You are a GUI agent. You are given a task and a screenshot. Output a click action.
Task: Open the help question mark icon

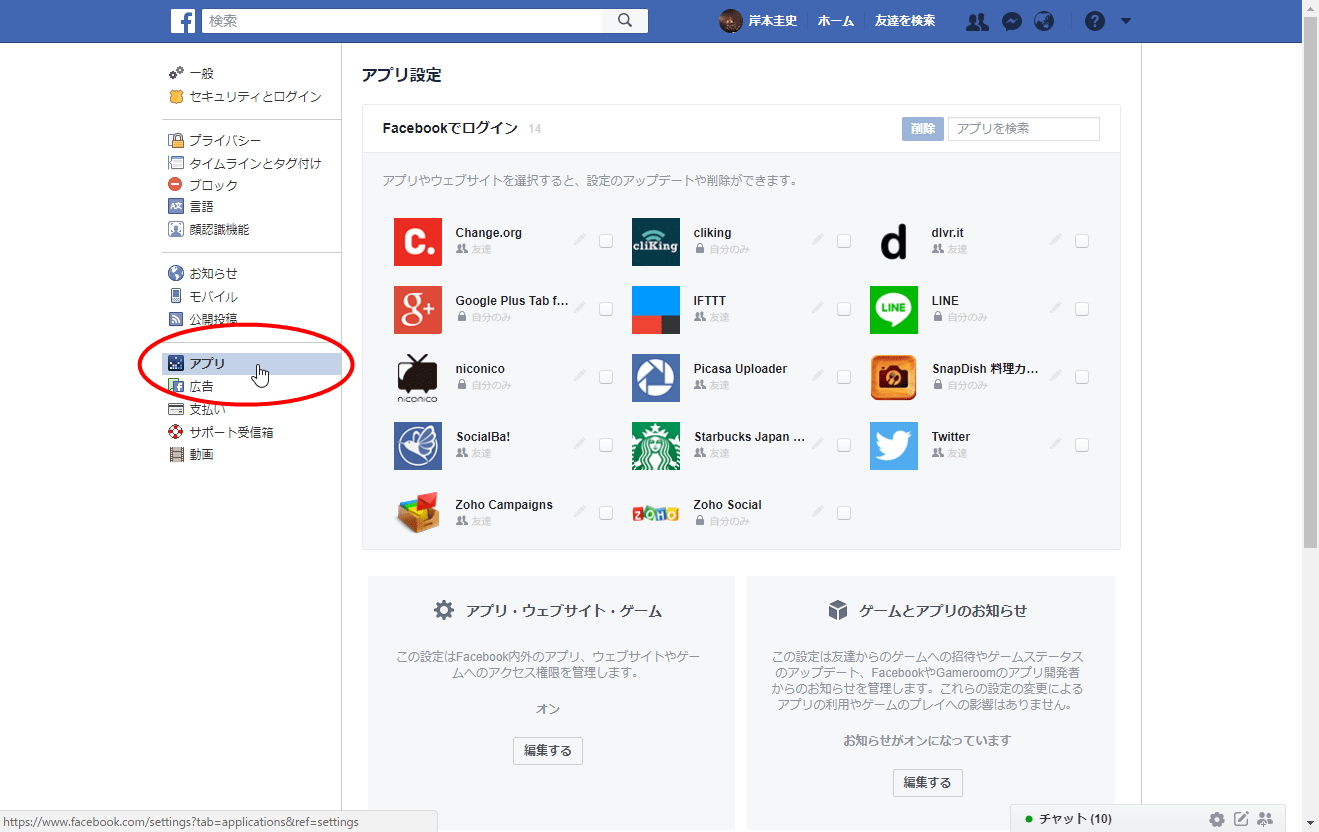pyautogui.click(x=1095, y=21)
